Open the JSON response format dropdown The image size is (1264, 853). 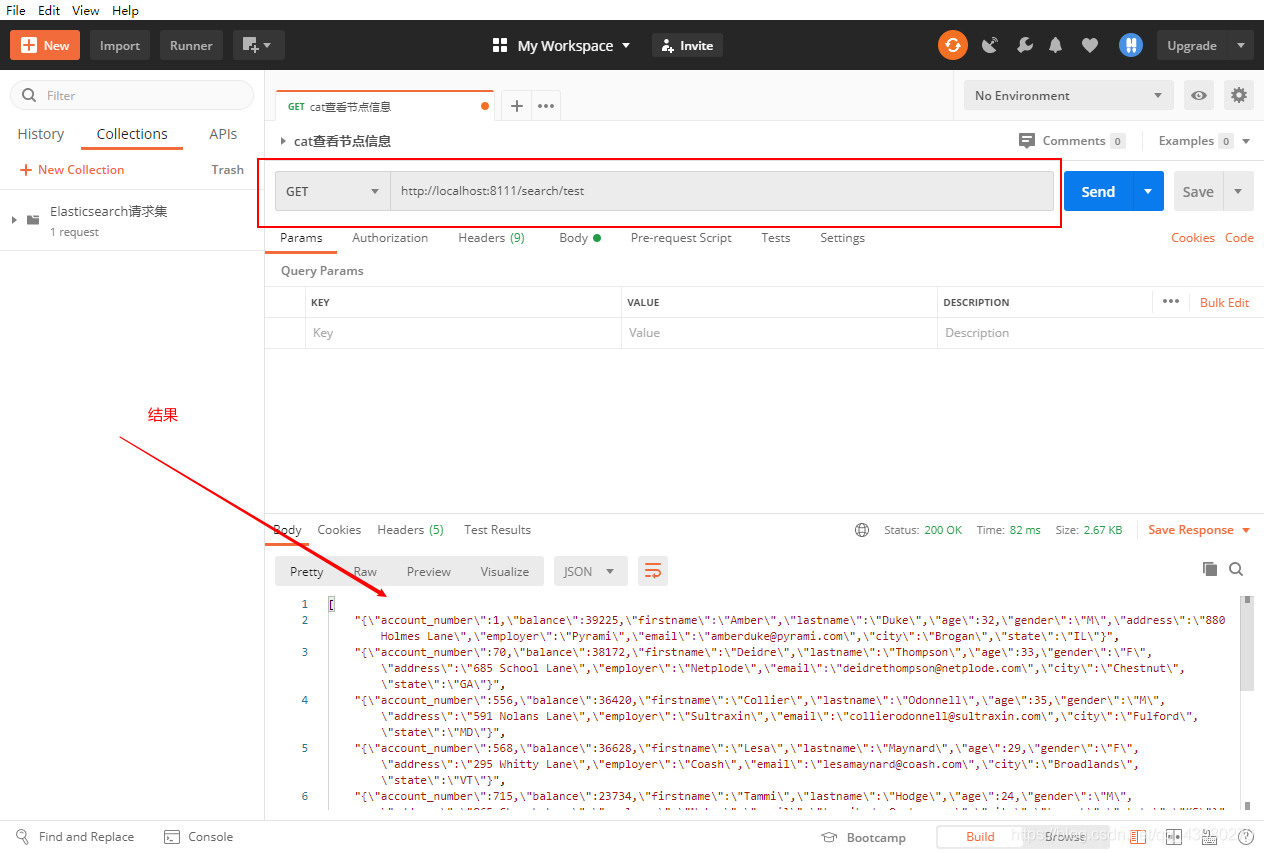pos(591,572)
